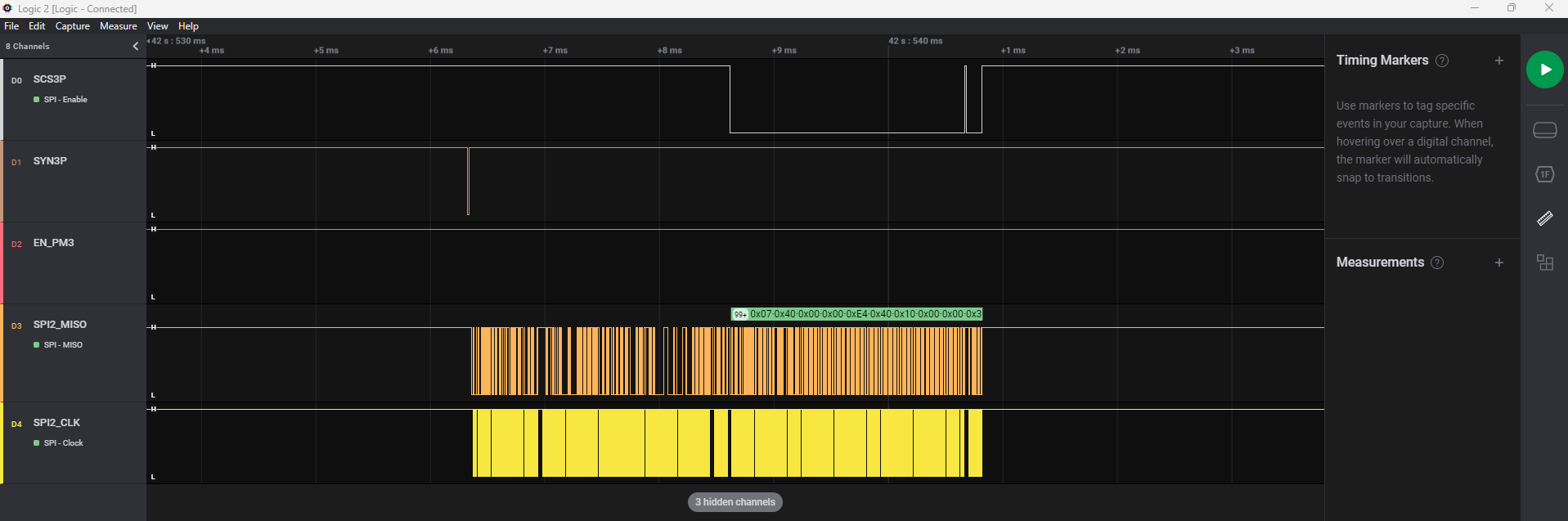Click the SPI - Enable tag under SCS3P
Image resolution: width=1568 pixels, height=521 pixels.
tap(65, 100)
